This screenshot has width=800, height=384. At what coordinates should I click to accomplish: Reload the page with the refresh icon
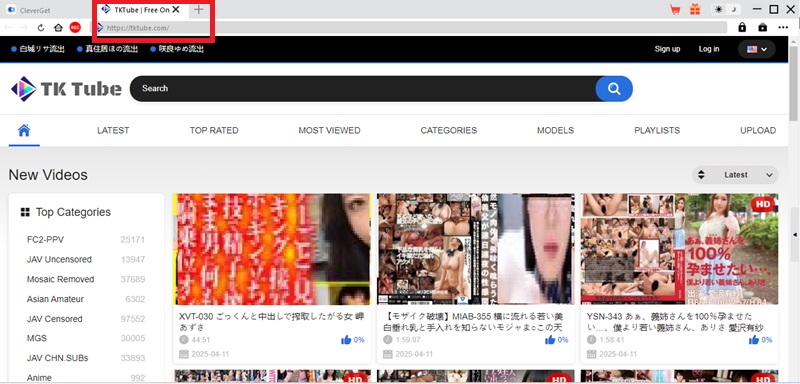coord(41,28)
